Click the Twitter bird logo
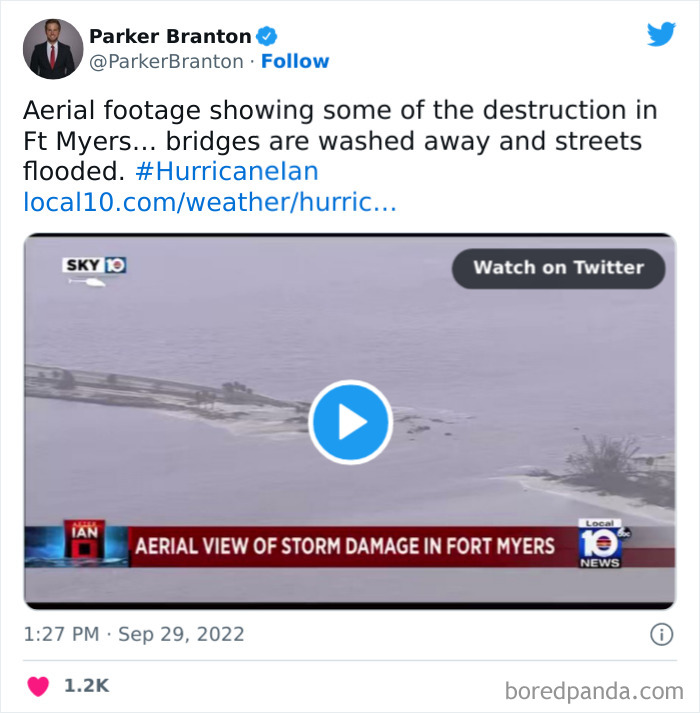Screen dimensions: 700x713 tap(661, 34)
